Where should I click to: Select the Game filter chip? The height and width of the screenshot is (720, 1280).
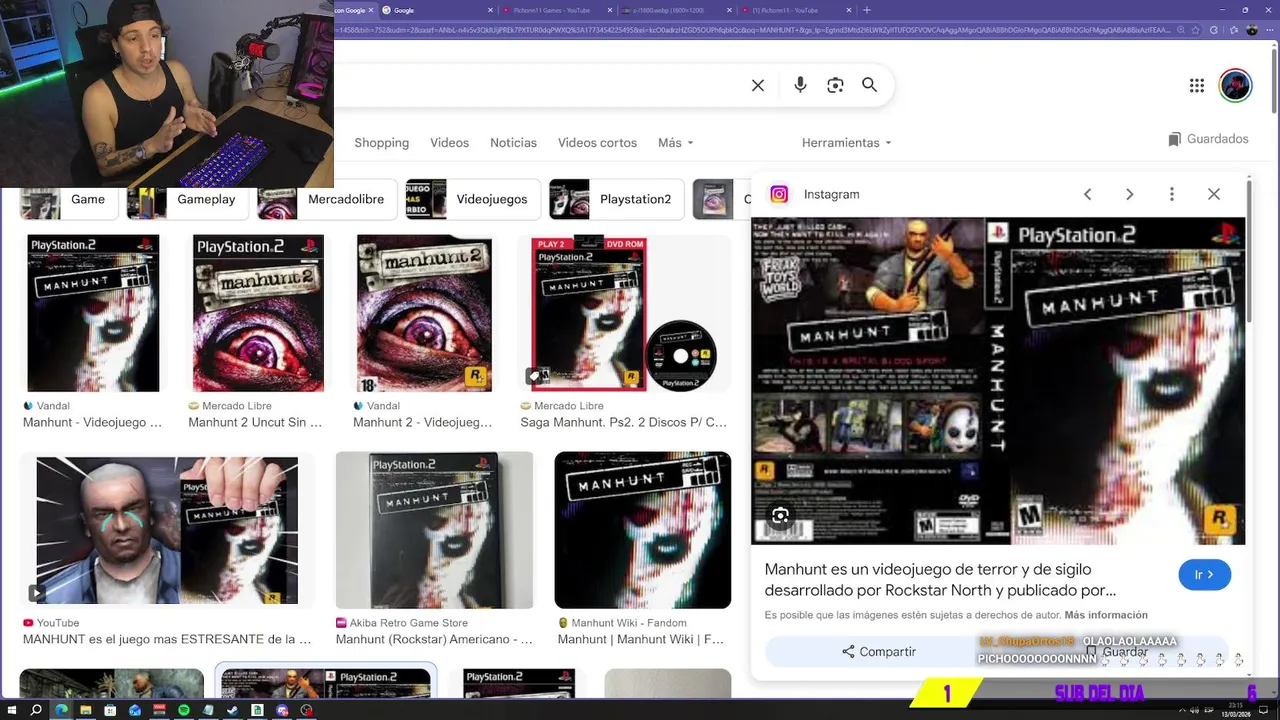pyautogui.click(x=69, y=199)
